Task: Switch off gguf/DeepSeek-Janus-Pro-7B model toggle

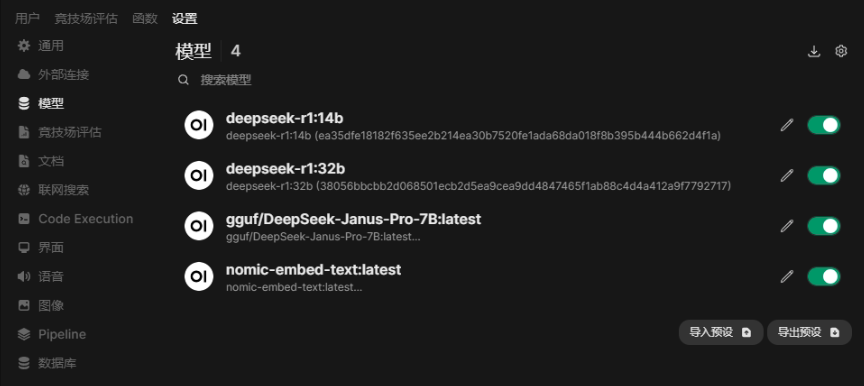Action: click(x=824, y=226)
